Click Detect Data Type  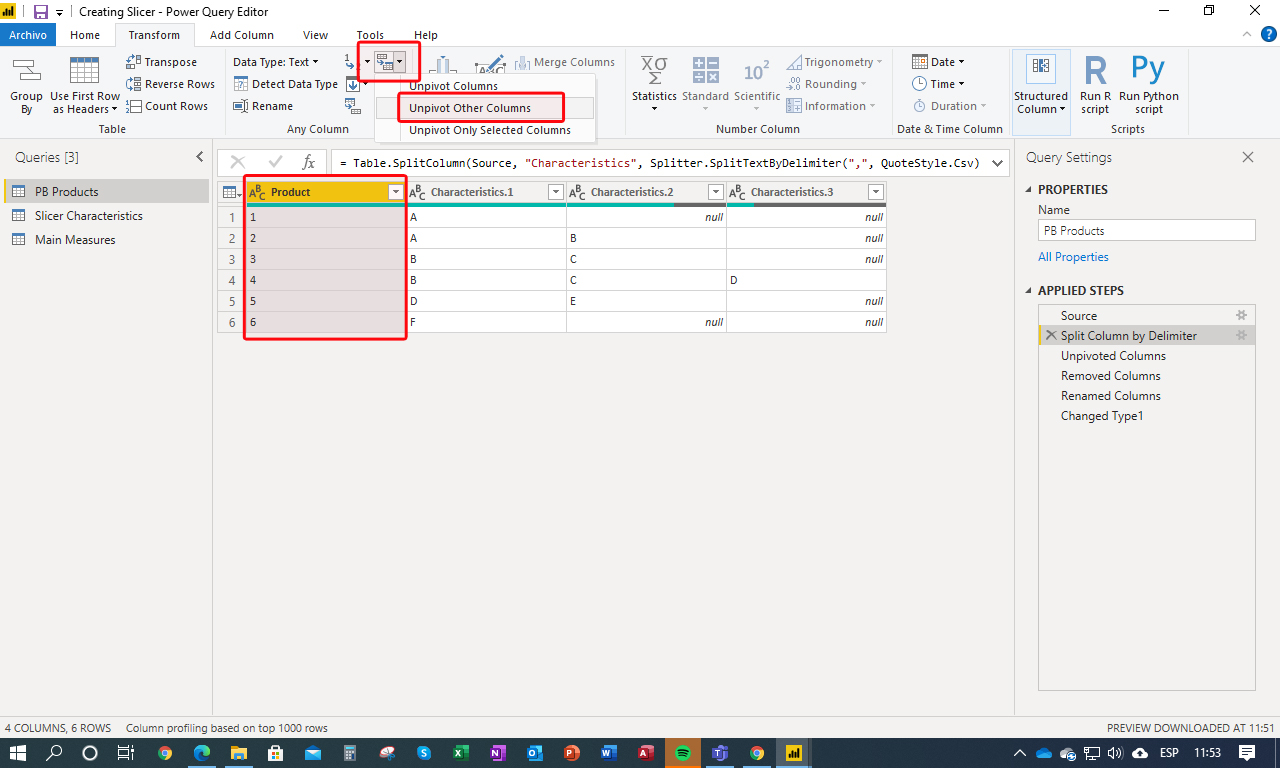pyautogui.click(x=285, y=84)
